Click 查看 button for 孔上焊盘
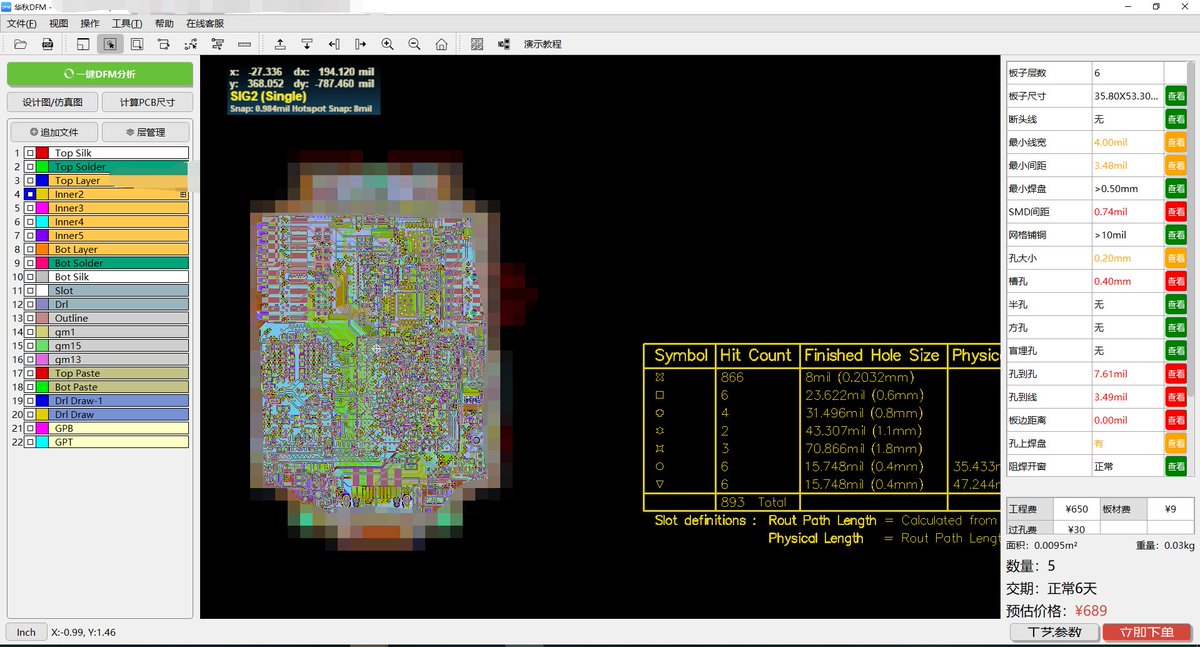This screenshot has height=647, width=1200. pyautogui.click(x=1176, y=443)
